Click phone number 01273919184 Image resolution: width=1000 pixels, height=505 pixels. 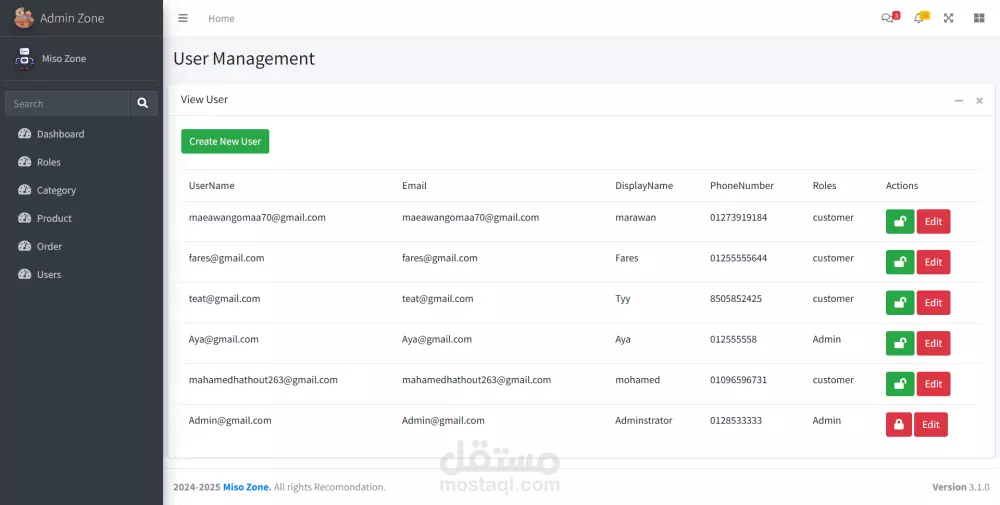[x=739, y=217]
